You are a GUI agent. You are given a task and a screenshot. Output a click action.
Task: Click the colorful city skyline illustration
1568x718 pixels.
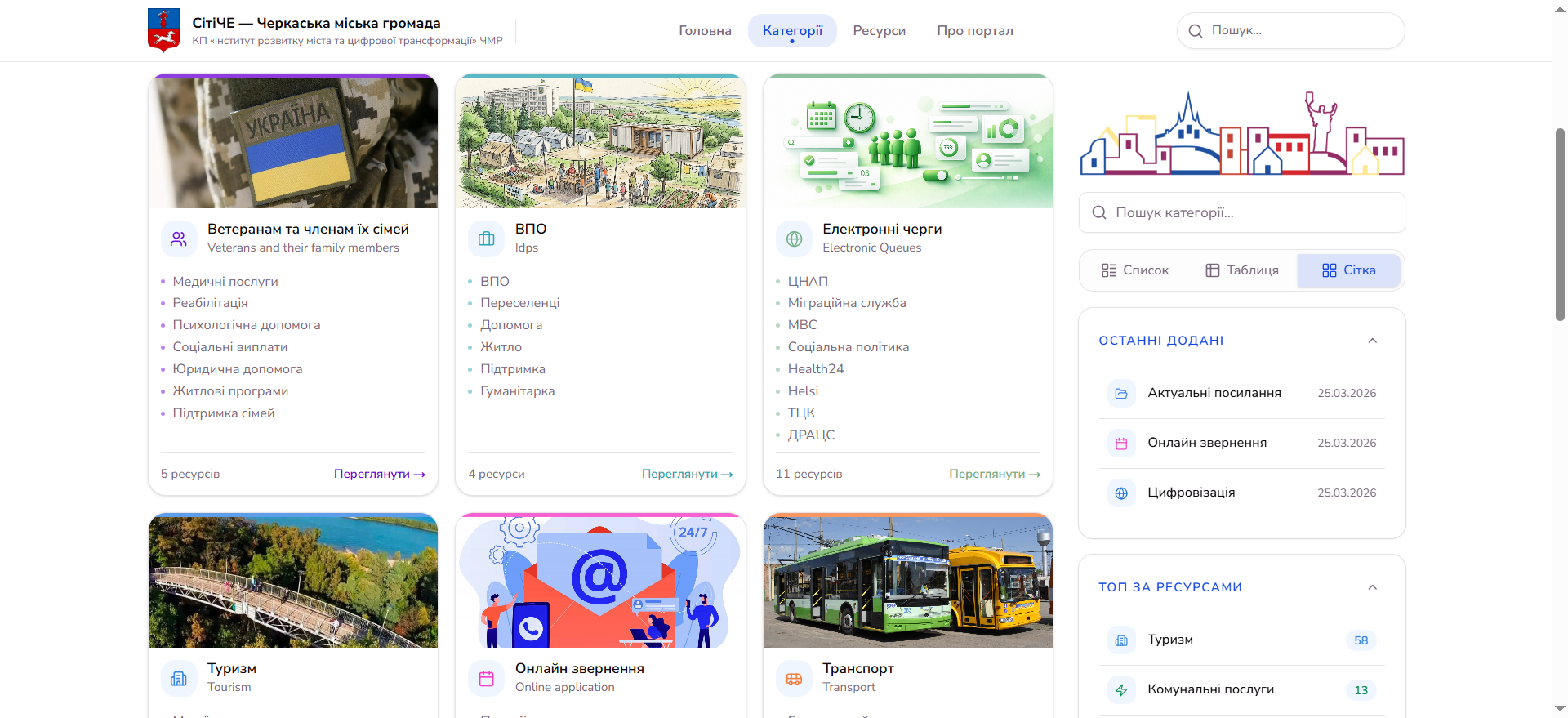click(1242, 133)
